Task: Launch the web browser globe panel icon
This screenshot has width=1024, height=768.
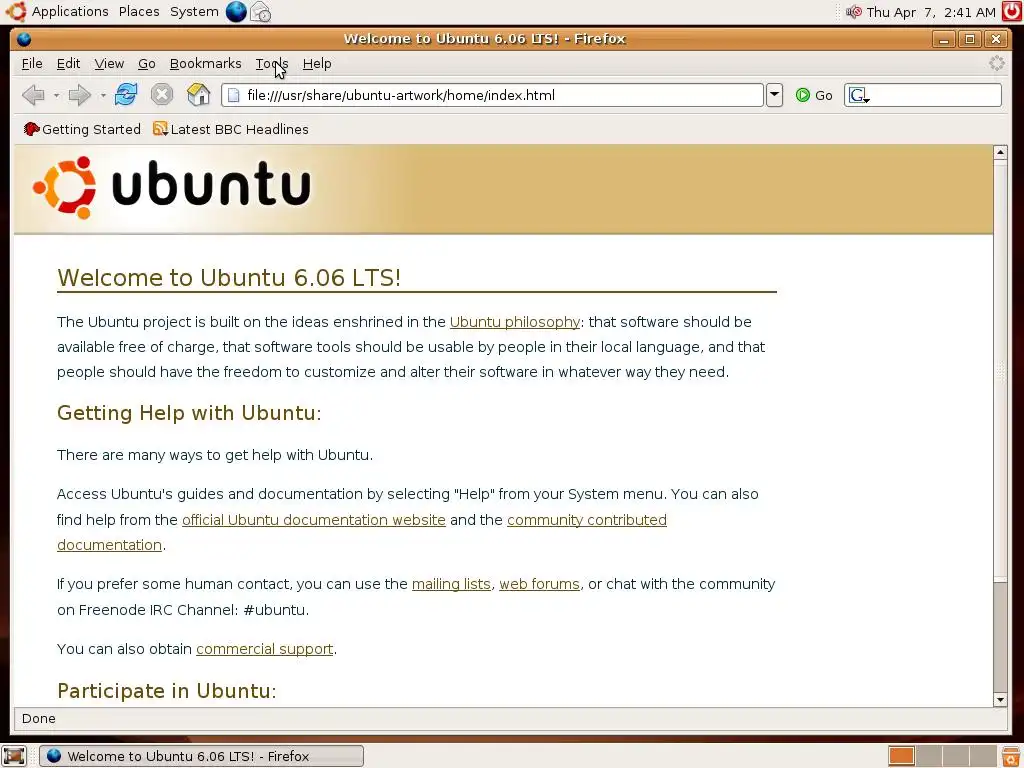Action: (236, 12)
